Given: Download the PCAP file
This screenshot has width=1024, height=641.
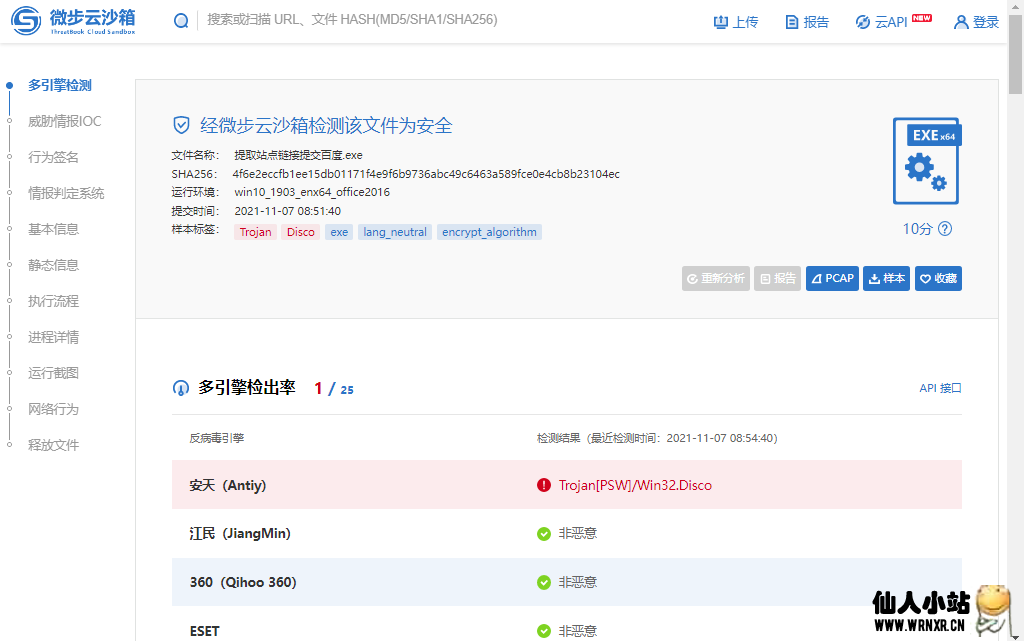Looking at the screenshot, I should tap(832, 279).
